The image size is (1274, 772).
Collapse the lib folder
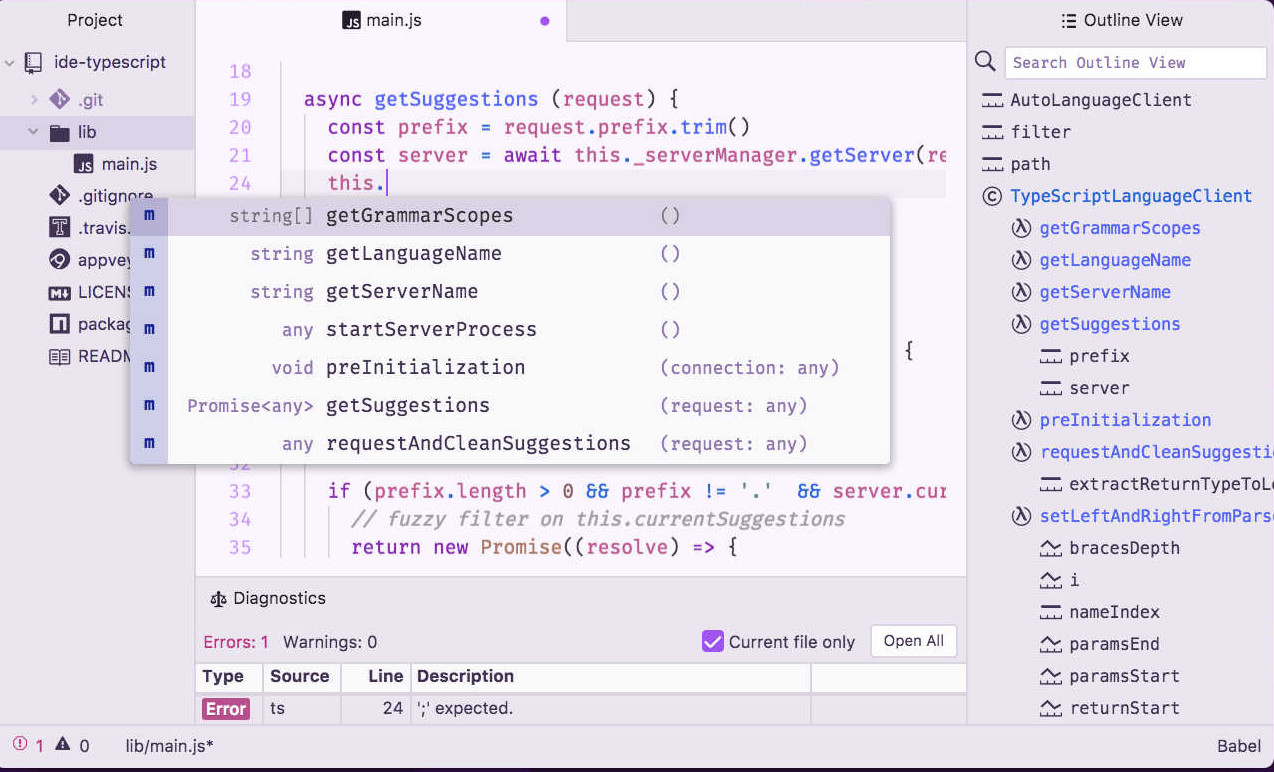(34, 132)
